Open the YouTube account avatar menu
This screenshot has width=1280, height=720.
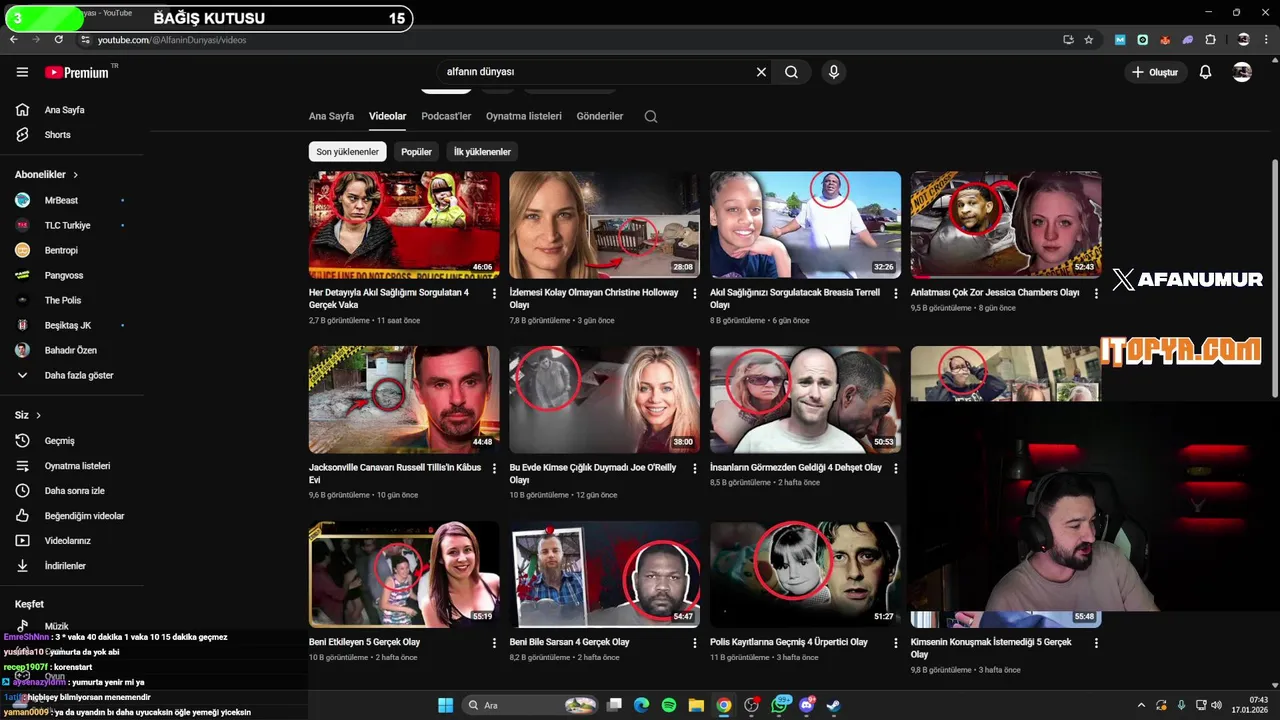pyautogui.click(x=1242, y=72)
